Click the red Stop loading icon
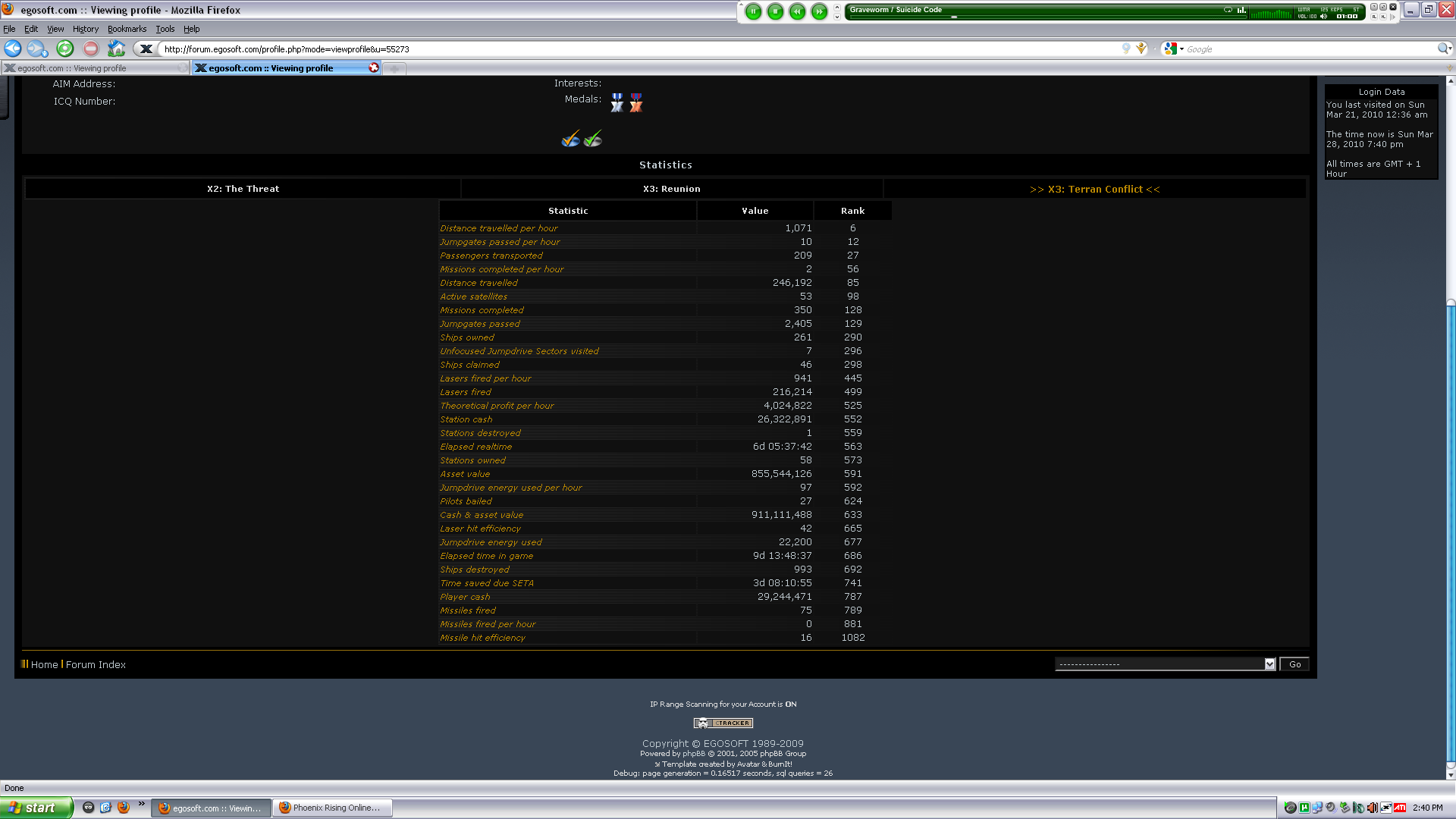 (91, 49)
